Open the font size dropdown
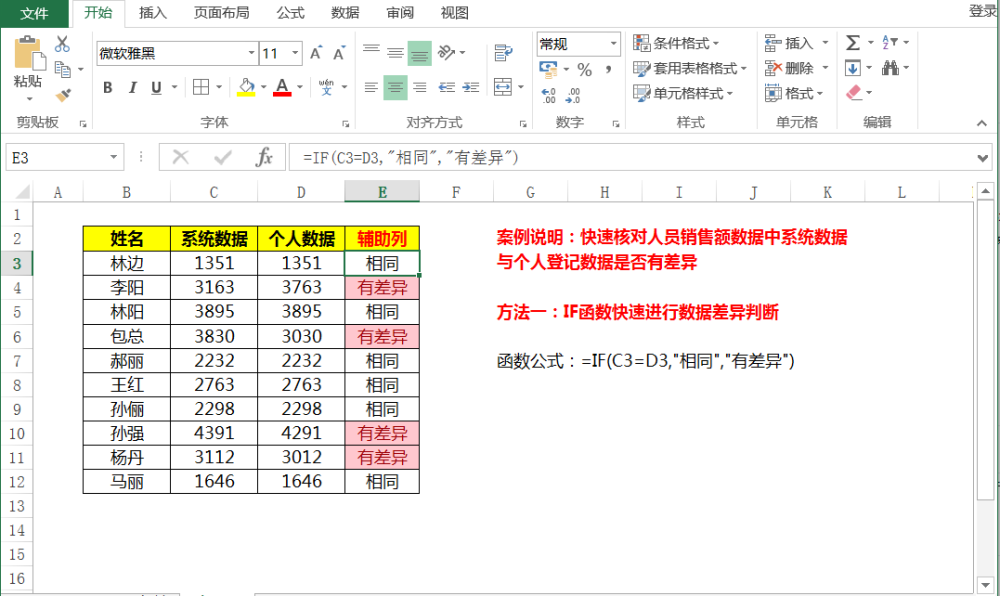 (295, 53)
